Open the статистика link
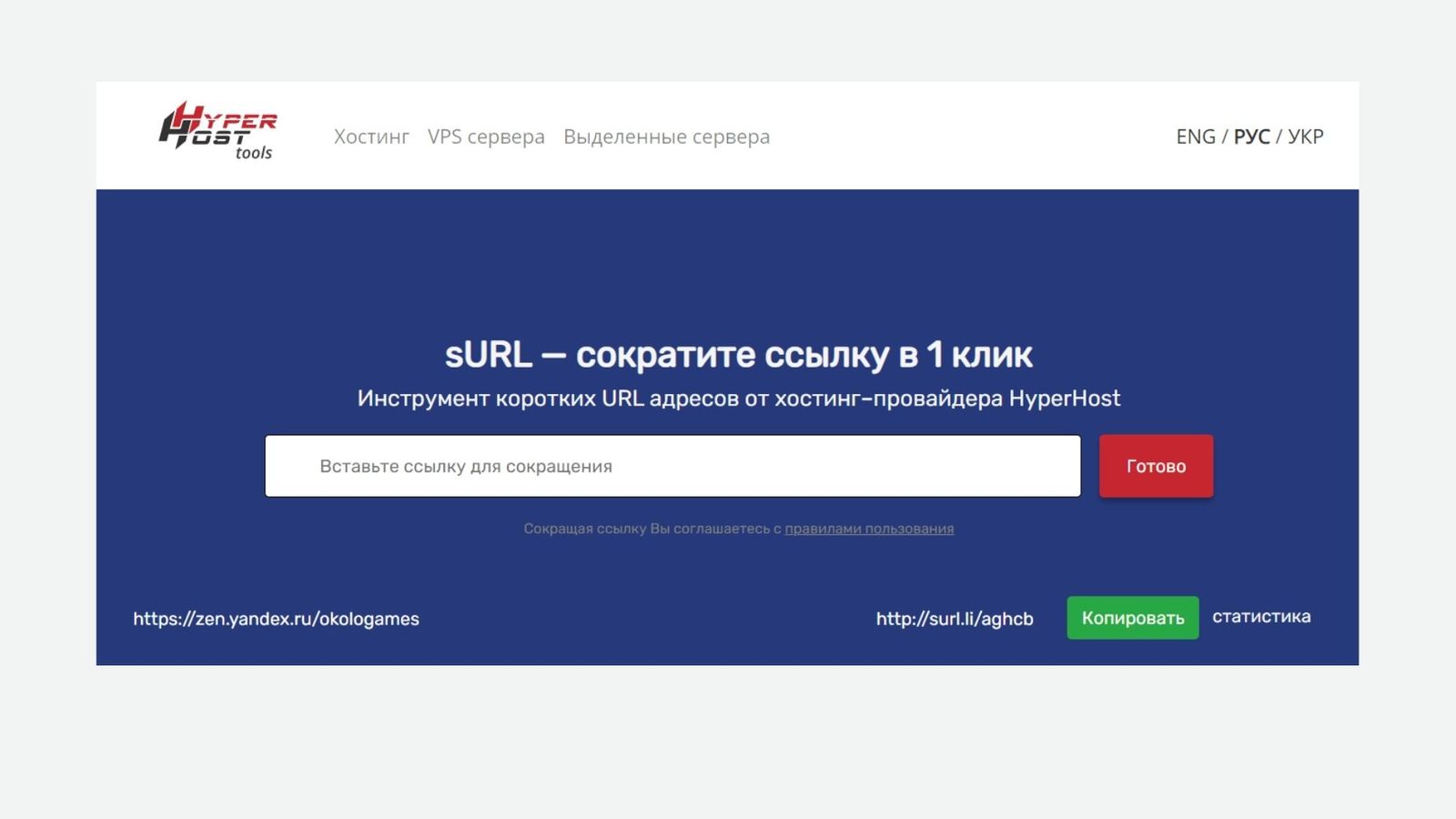The height and width of the screenshot is (819, 1456). tap(1261, 617)
